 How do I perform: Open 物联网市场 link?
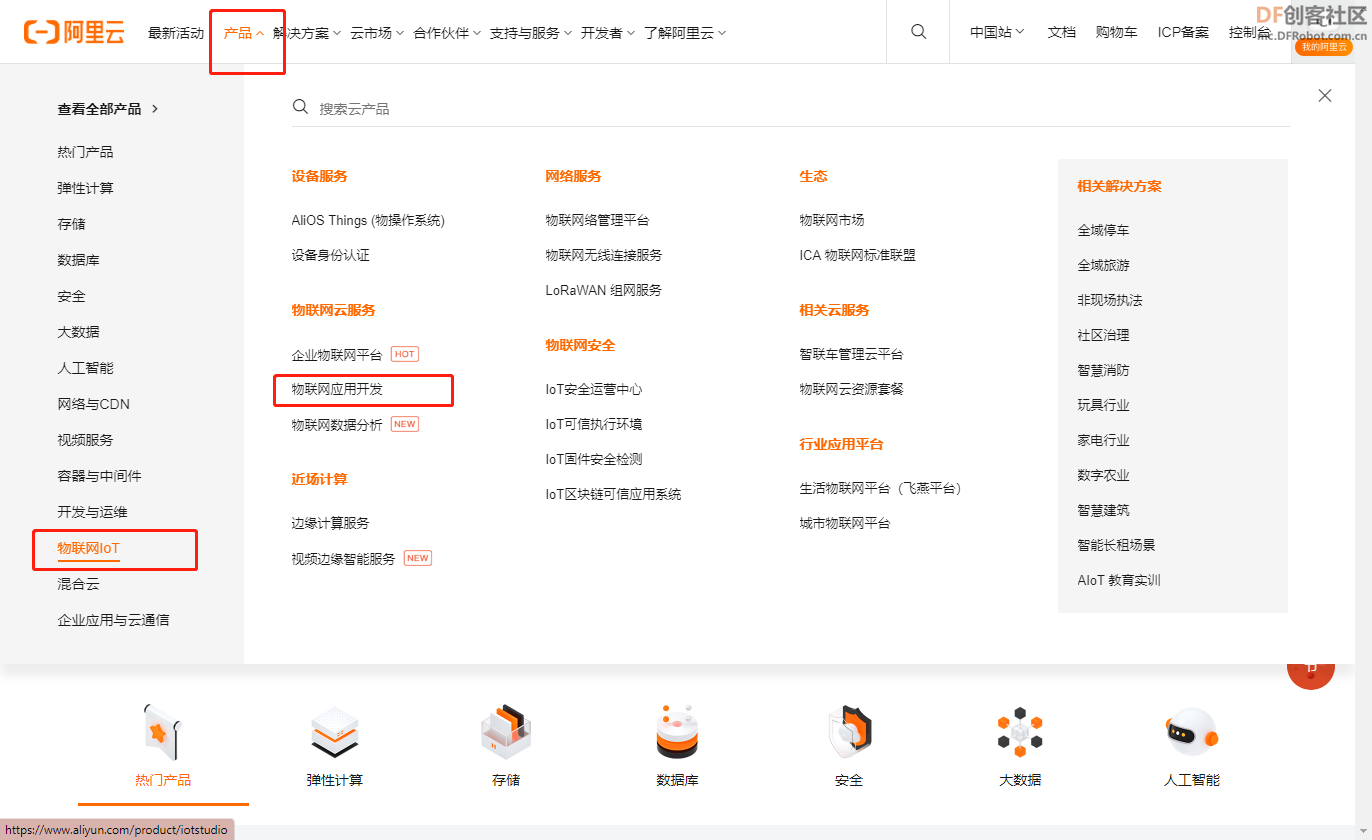coord(831,220)
